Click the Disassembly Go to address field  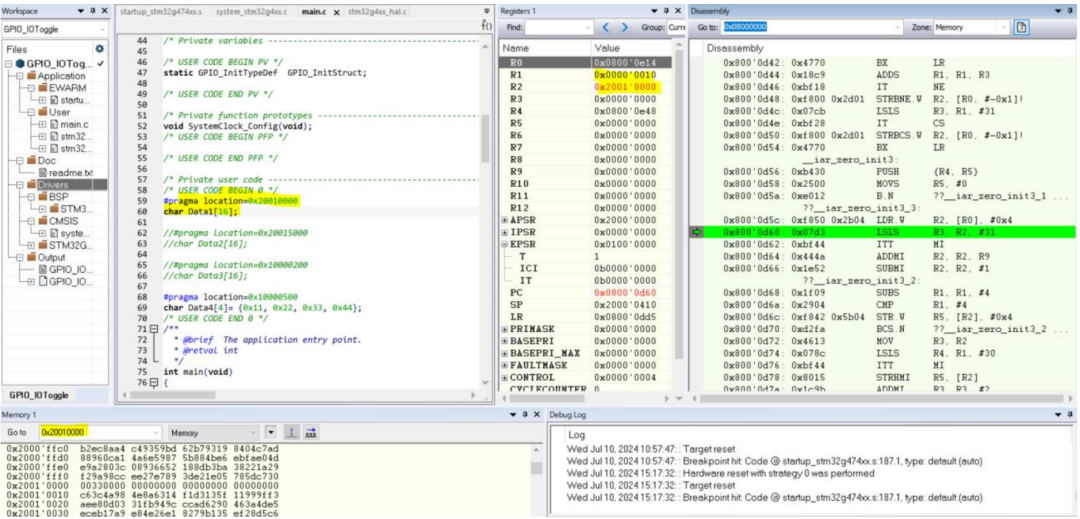coord(812,28)
